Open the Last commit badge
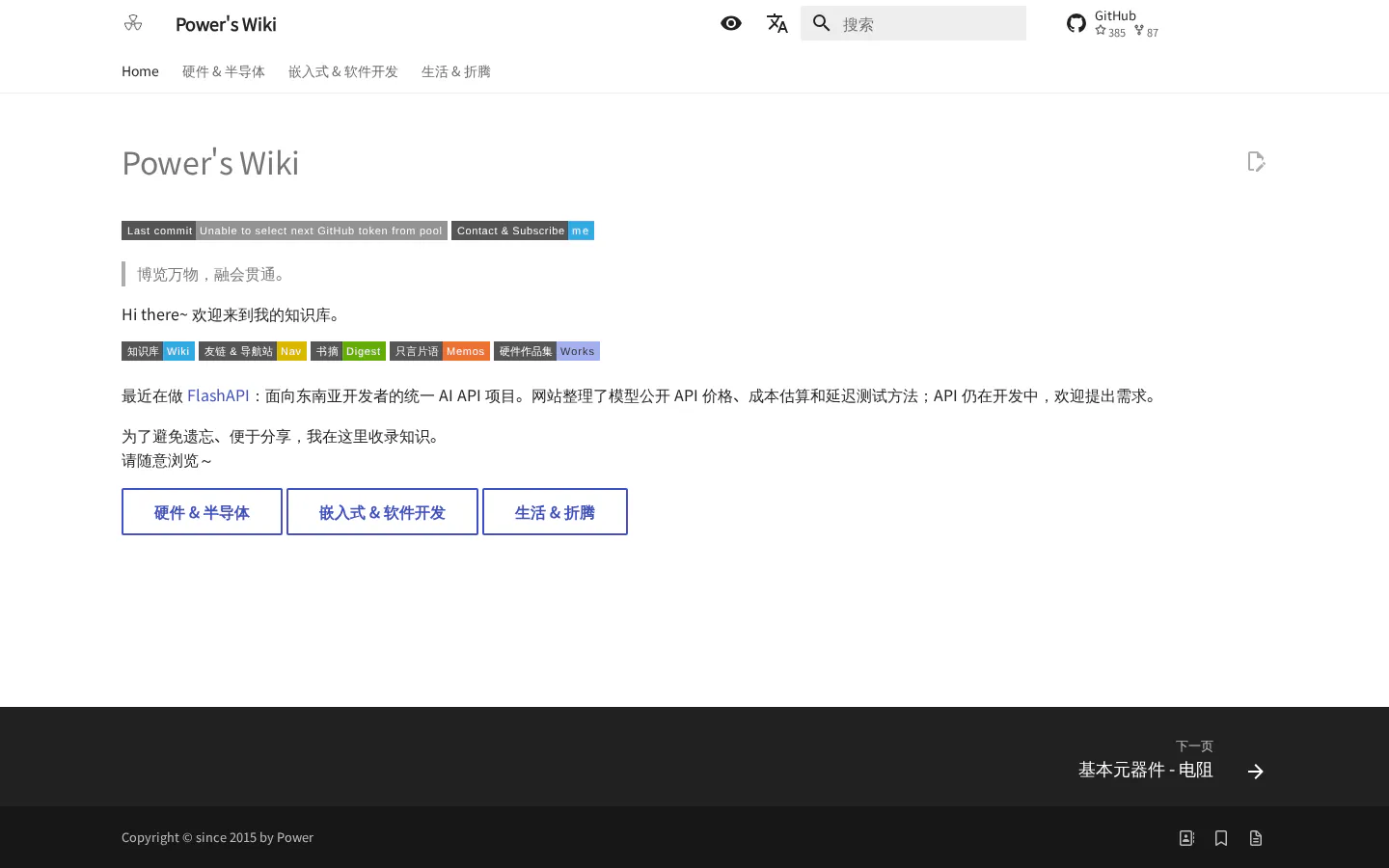The width and height of the screenshot is (1389, 868). 285,231
